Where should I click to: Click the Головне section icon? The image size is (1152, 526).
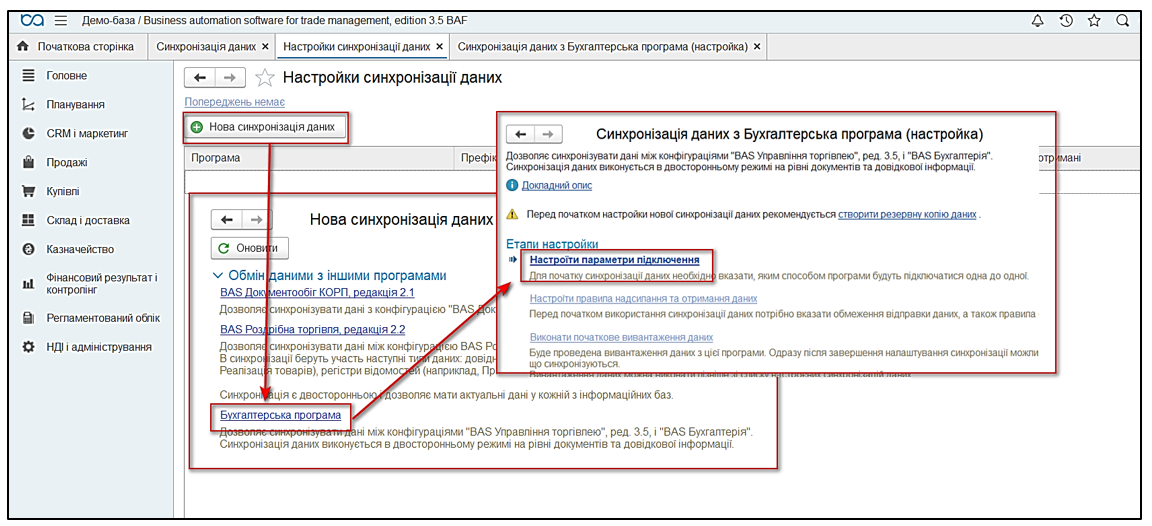(x=29, y=75)
